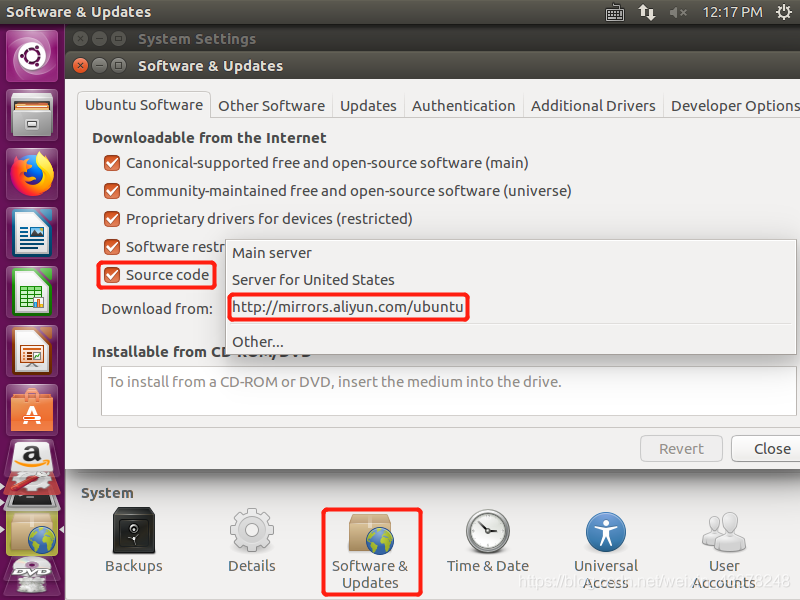
Task: Click the Close button
Action: (x=768, y=449)
